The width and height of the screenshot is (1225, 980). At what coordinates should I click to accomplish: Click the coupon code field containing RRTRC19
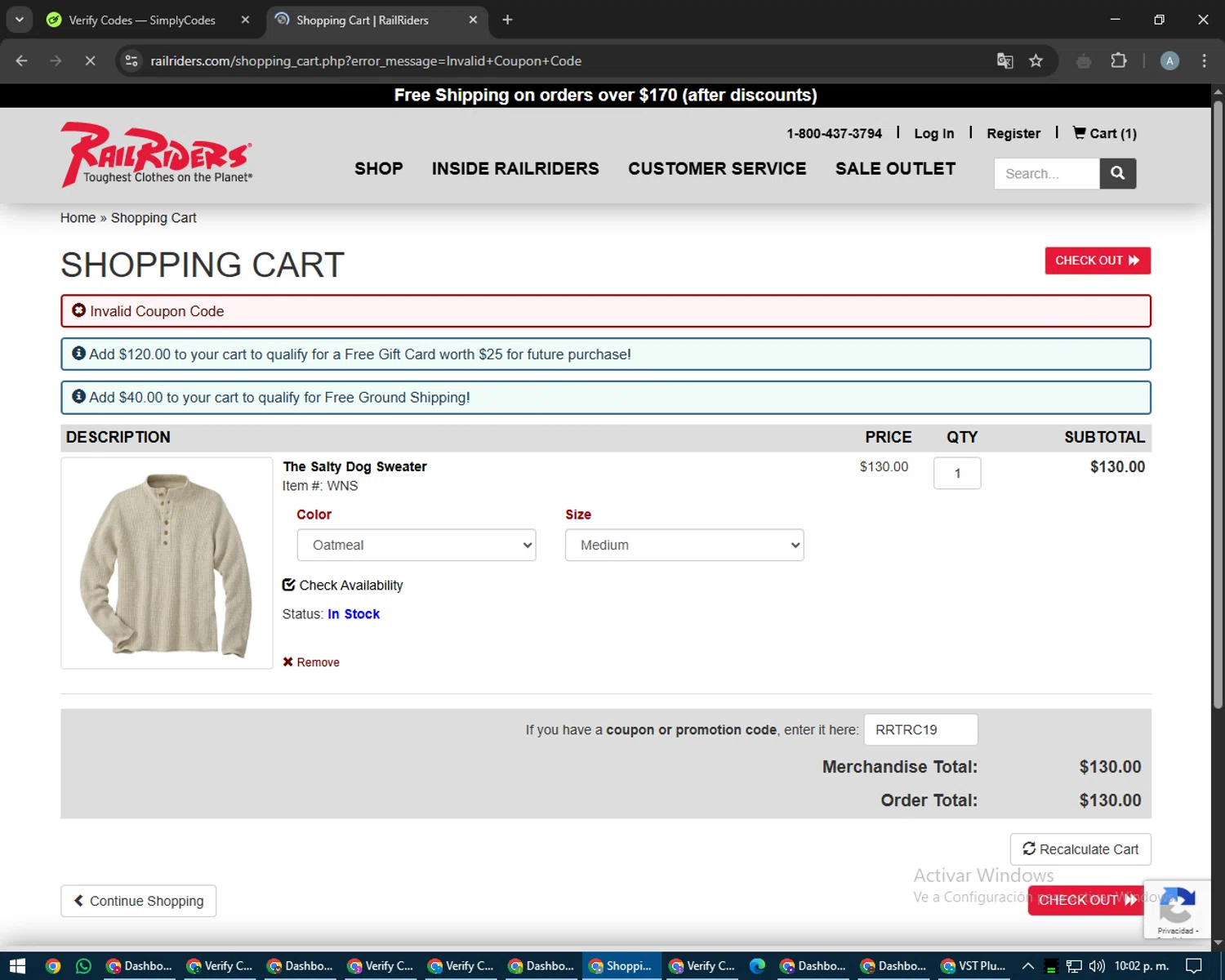click(x=921, y=729)
